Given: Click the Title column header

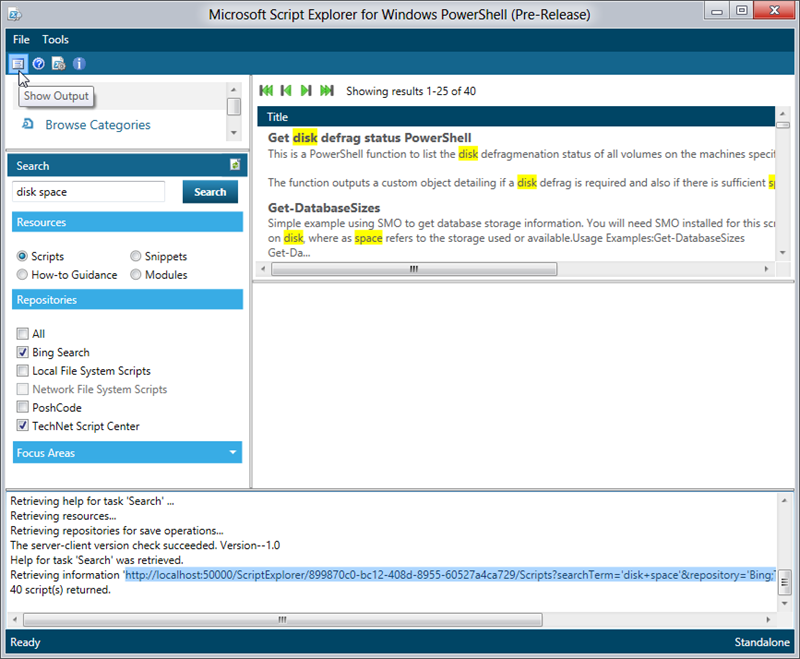Looking at the screenshot, I should click(516, 117).
